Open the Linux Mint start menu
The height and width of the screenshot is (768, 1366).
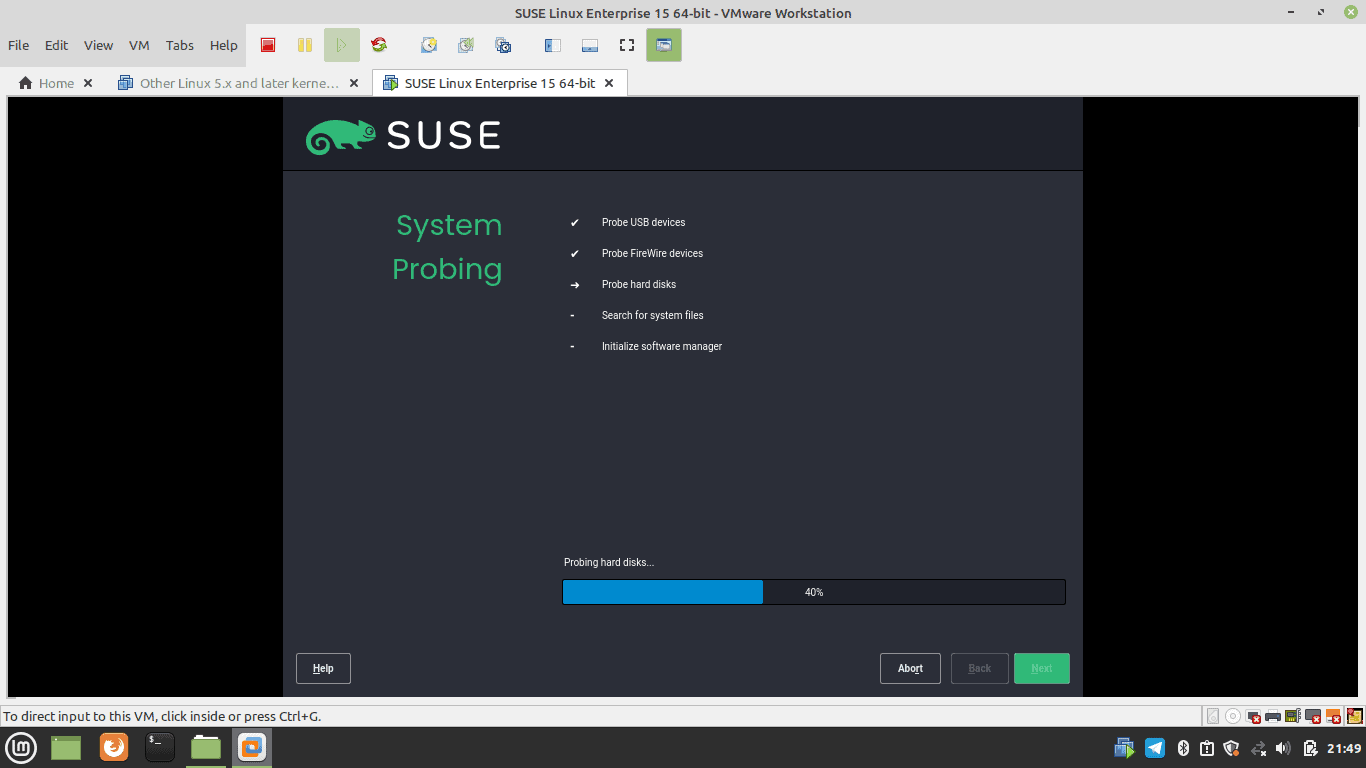click(21, 747)
